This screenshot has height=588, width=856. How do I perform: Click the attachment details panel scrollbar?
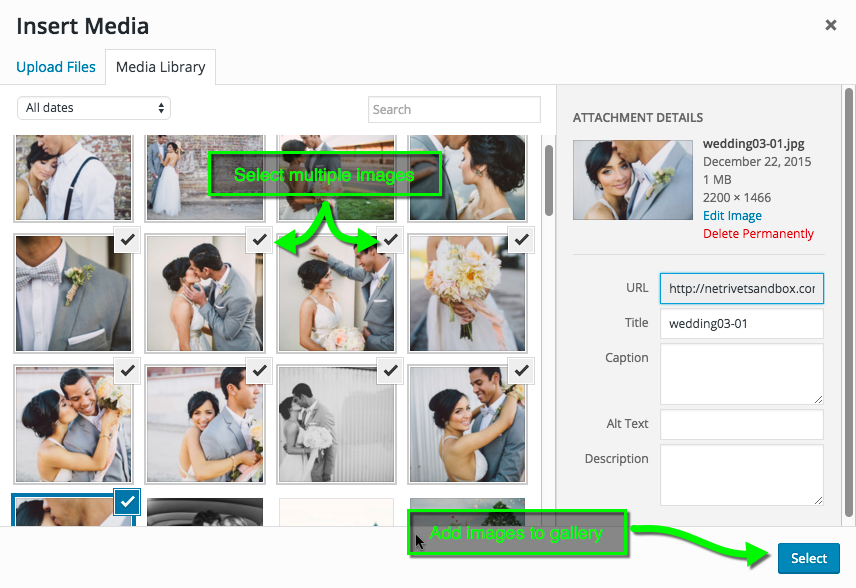[848, 302]
